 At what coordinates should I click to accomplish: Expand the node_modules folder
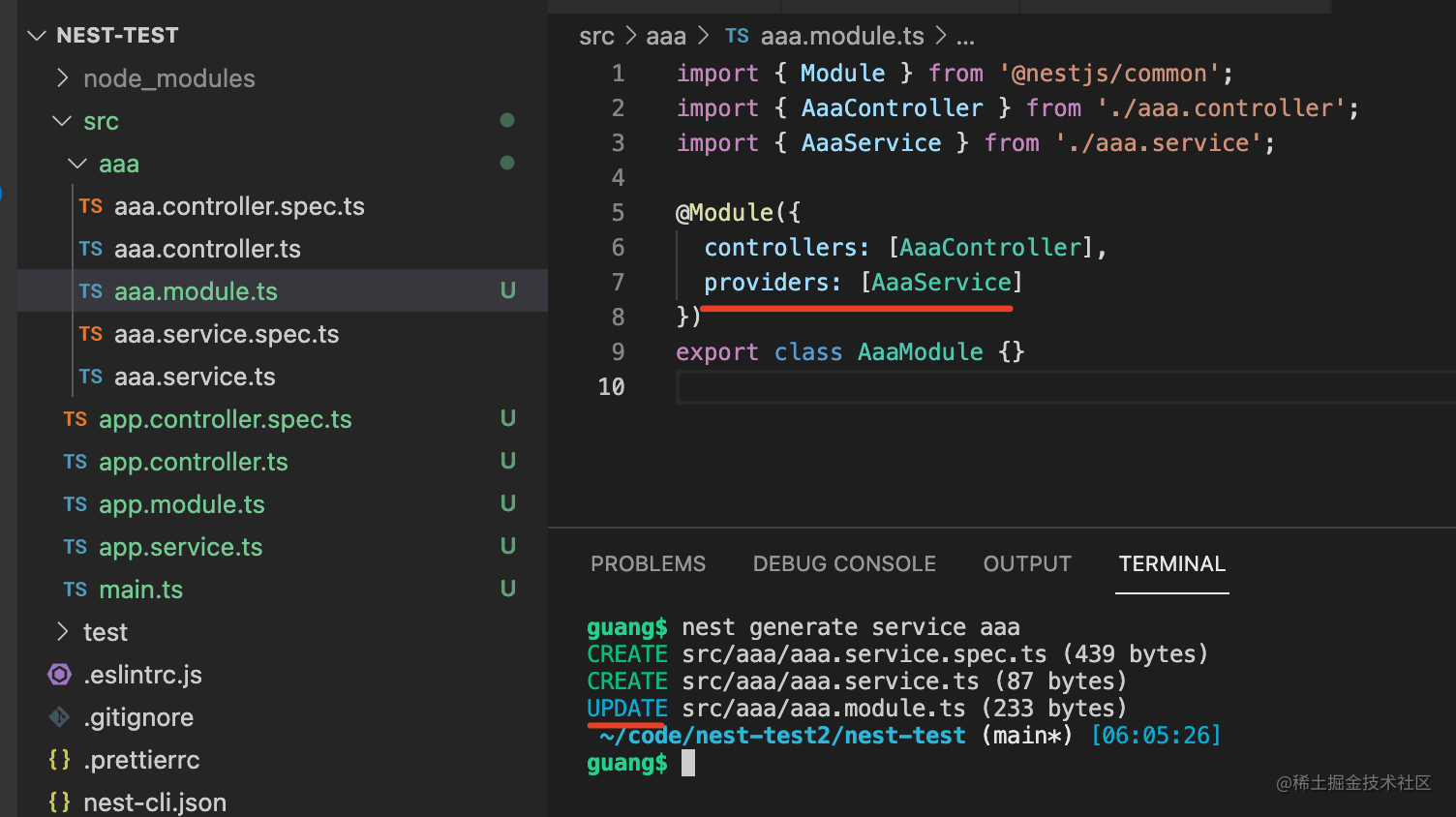point(63,78)
